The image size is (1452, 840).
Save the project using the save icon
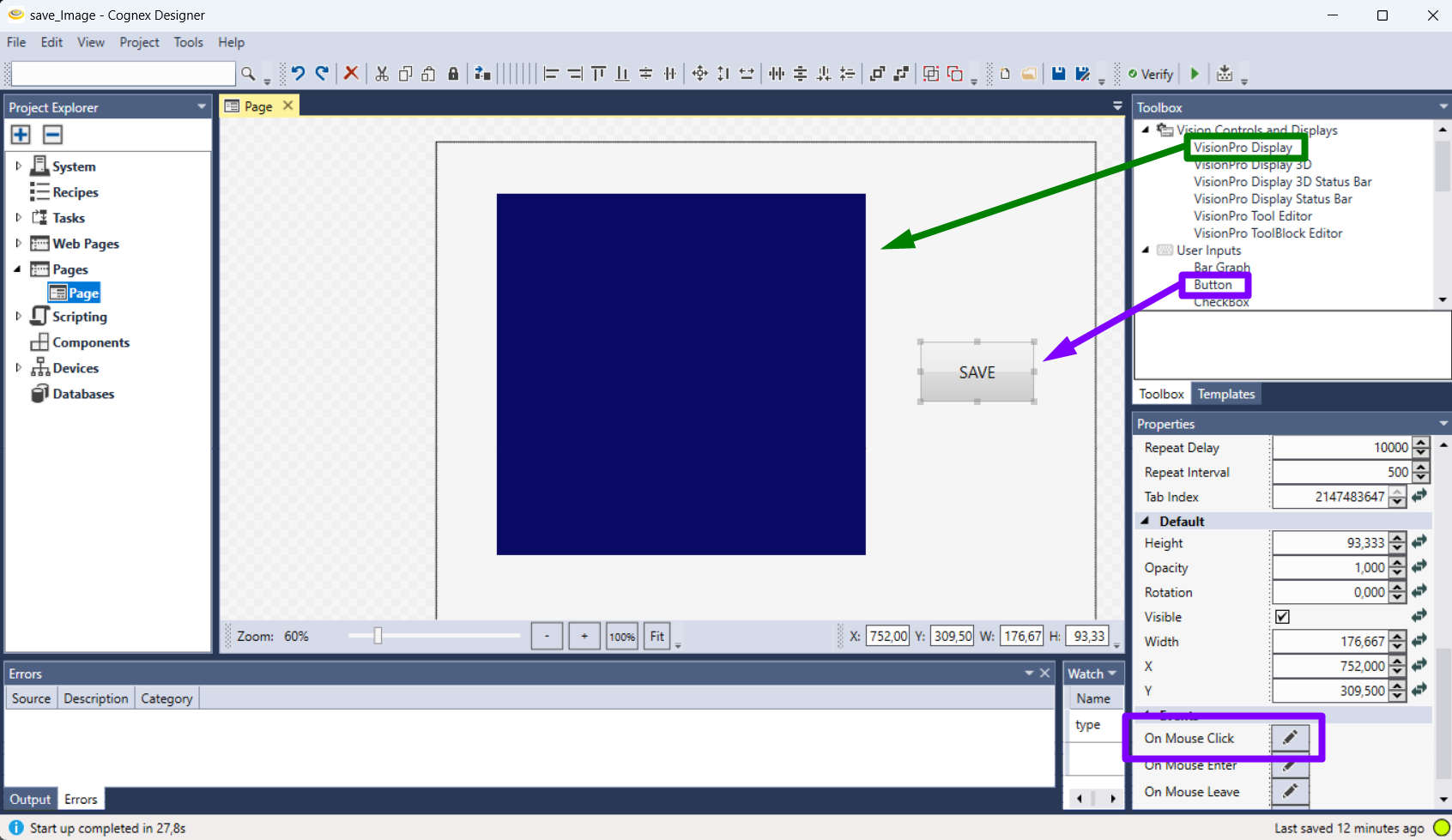click(1058, 74)
